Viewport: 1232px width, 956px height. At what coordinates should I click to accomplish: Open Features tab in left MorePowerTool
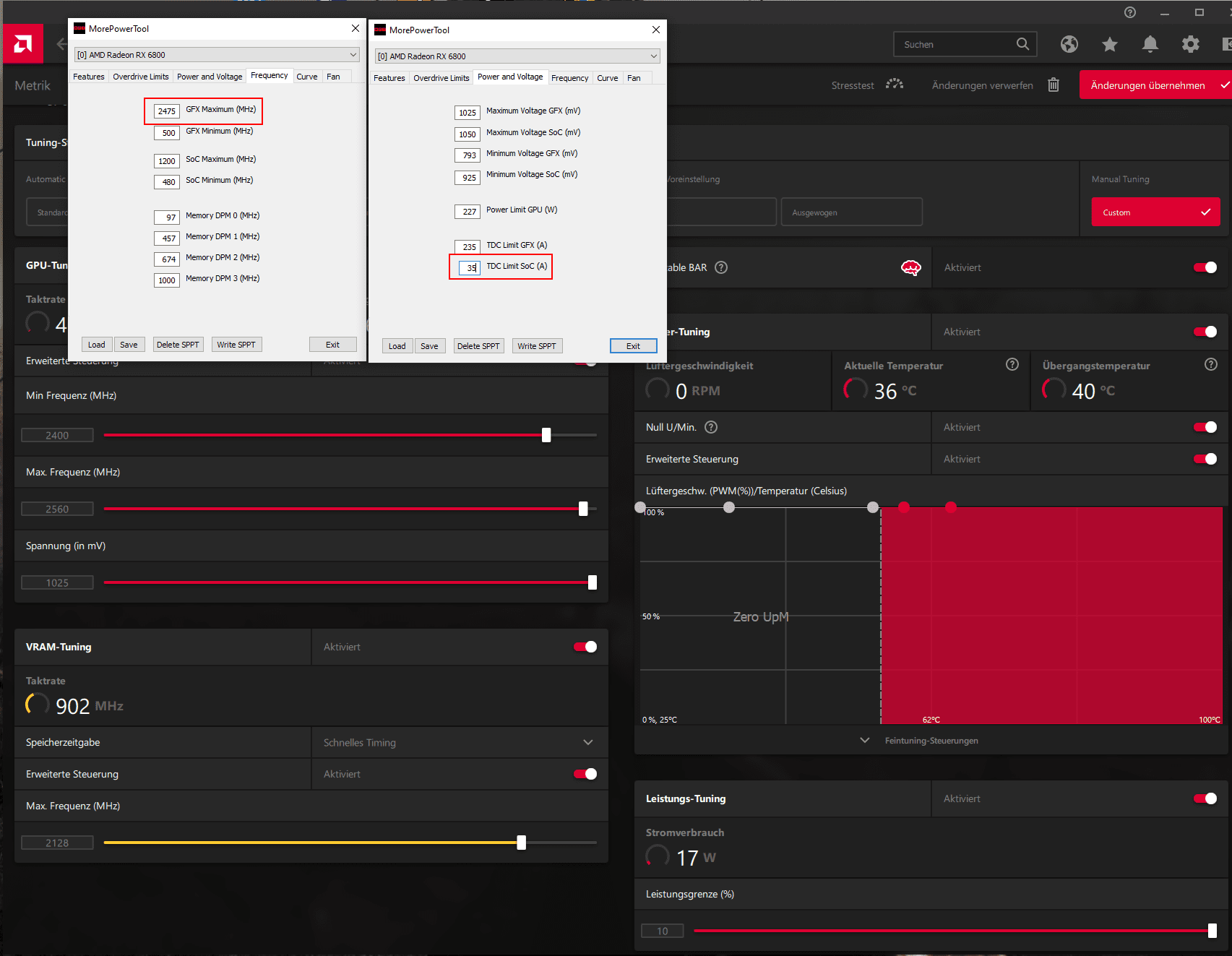[x=89, y=77]
